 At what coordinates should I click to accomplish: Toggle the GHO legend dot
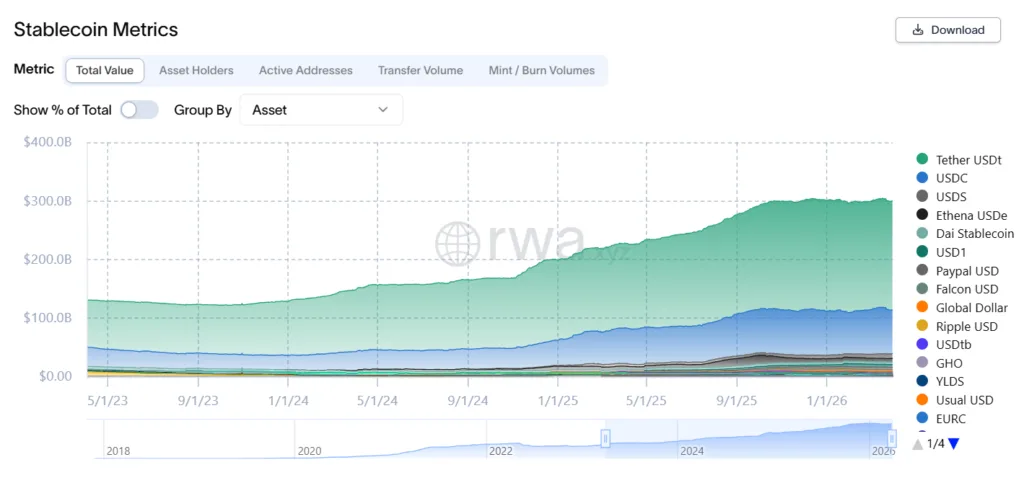click(x=922, y=363)
